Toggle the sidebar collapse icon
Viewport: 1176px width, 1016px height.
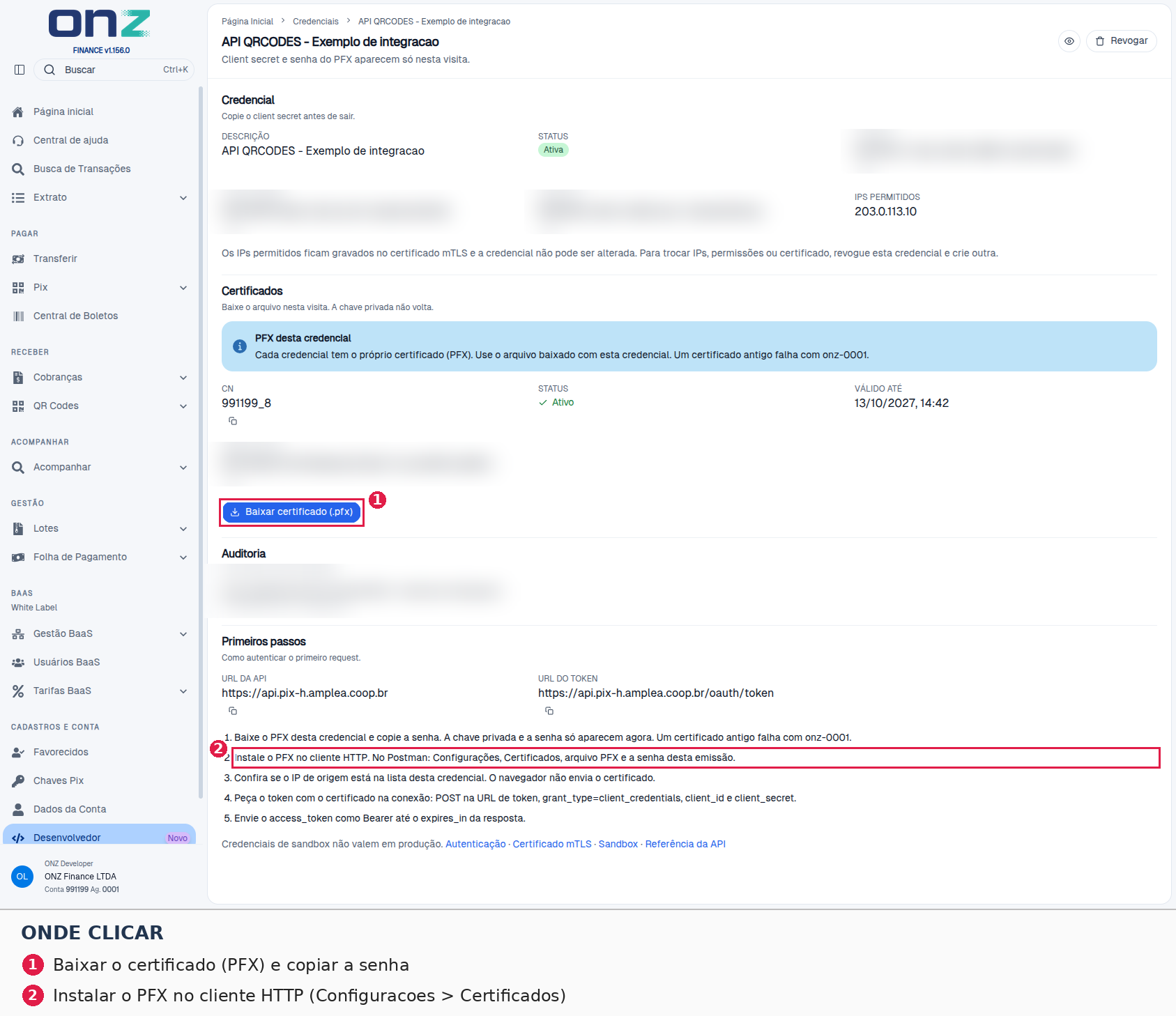20,70
